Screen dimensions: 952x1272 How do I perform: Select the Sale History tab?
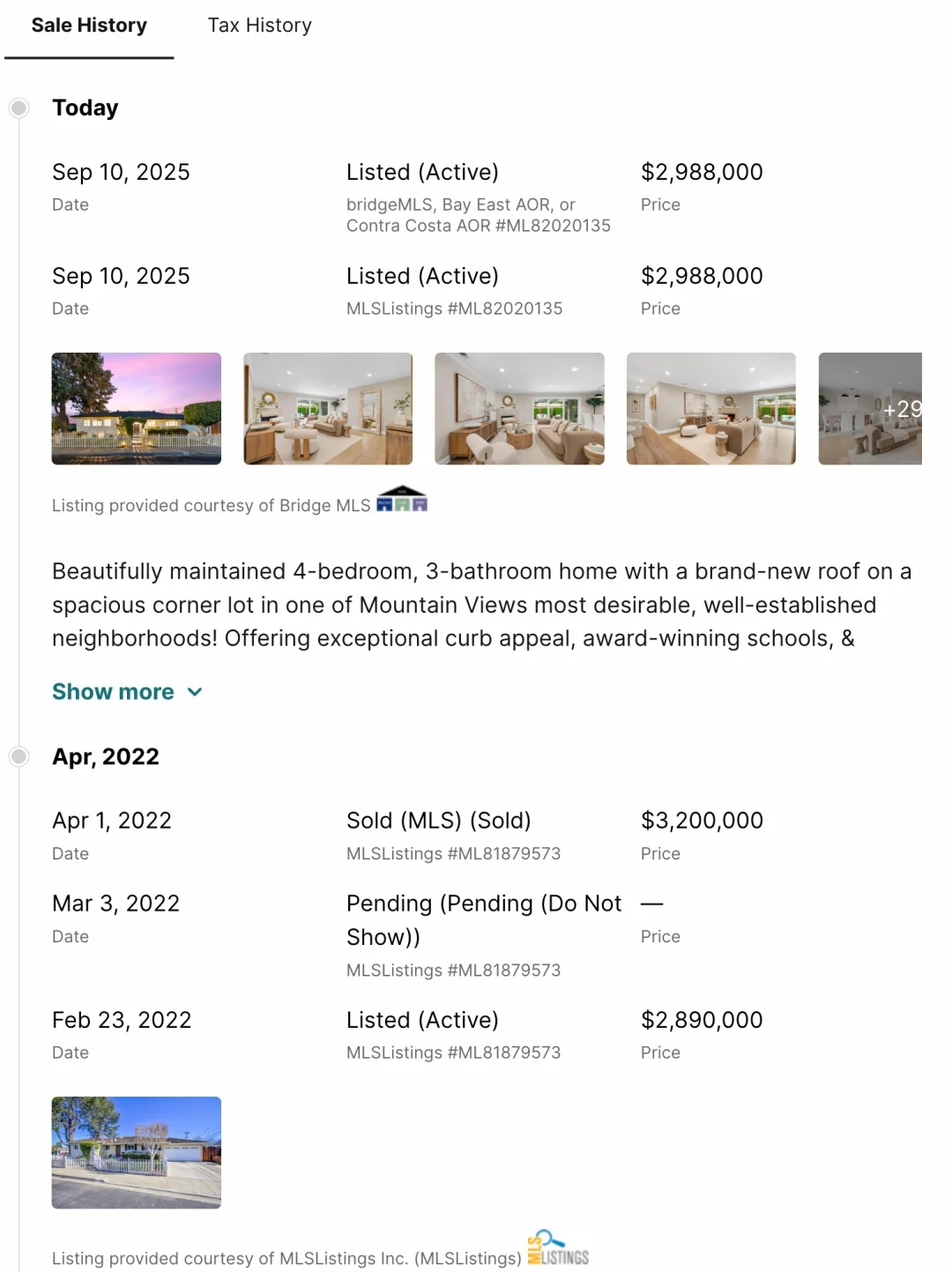pos(89,26)
